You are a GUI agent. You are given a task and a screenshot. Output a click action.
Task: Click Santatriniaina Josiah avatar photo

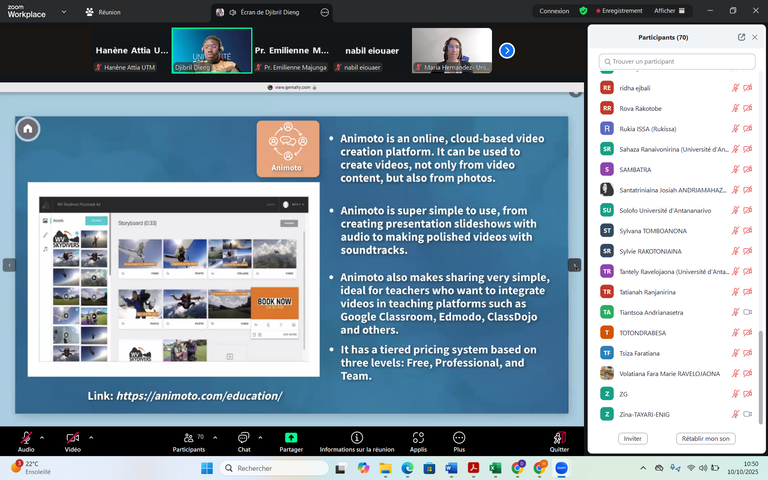(607, 190)
